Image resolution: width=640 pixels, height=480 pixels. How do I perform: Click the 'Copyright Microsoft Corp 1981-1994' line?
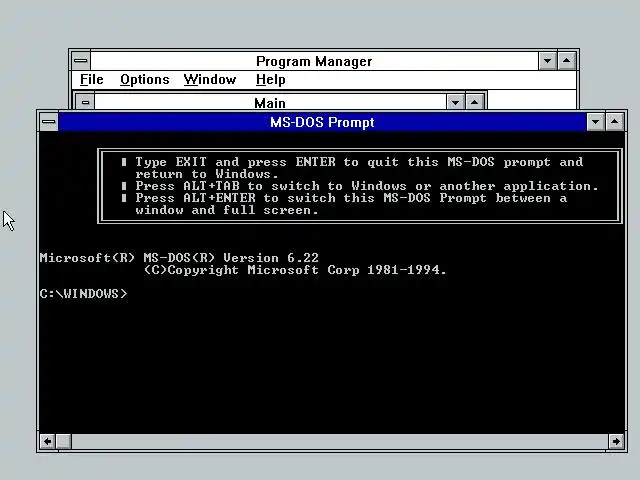pos(295,270)
